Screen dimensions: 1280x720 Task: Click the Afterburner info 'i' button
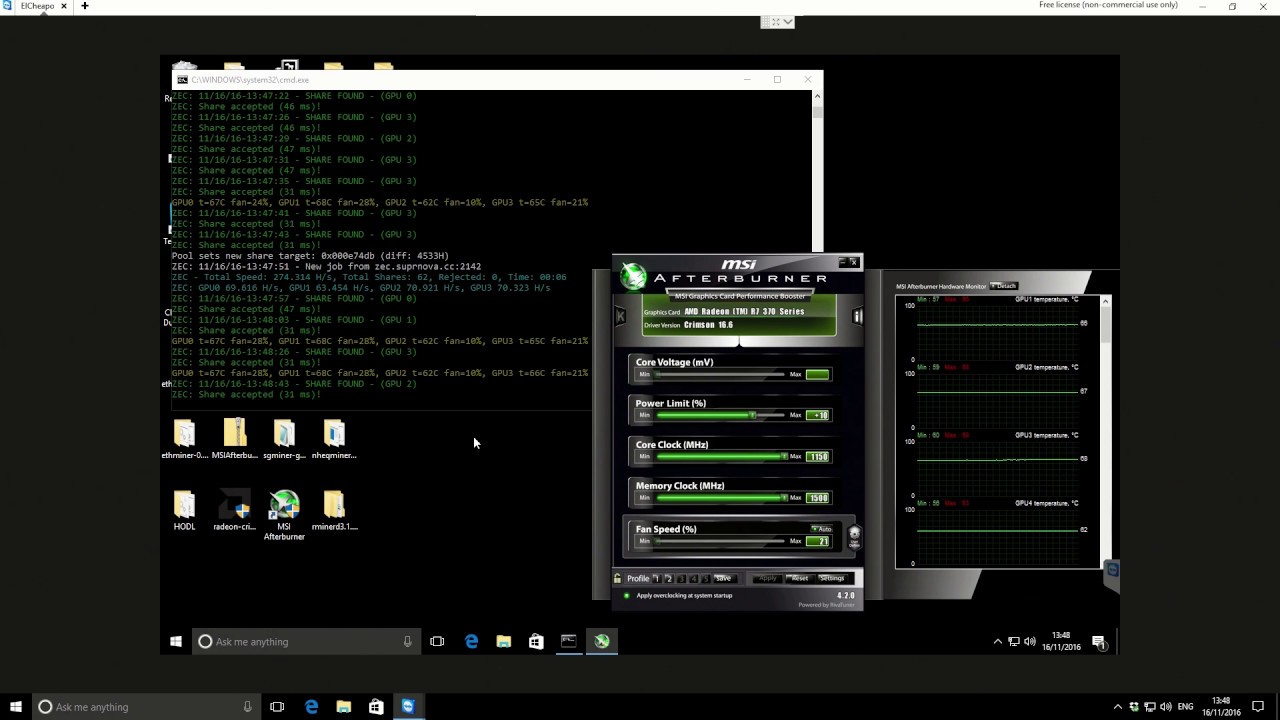[857, 316]
